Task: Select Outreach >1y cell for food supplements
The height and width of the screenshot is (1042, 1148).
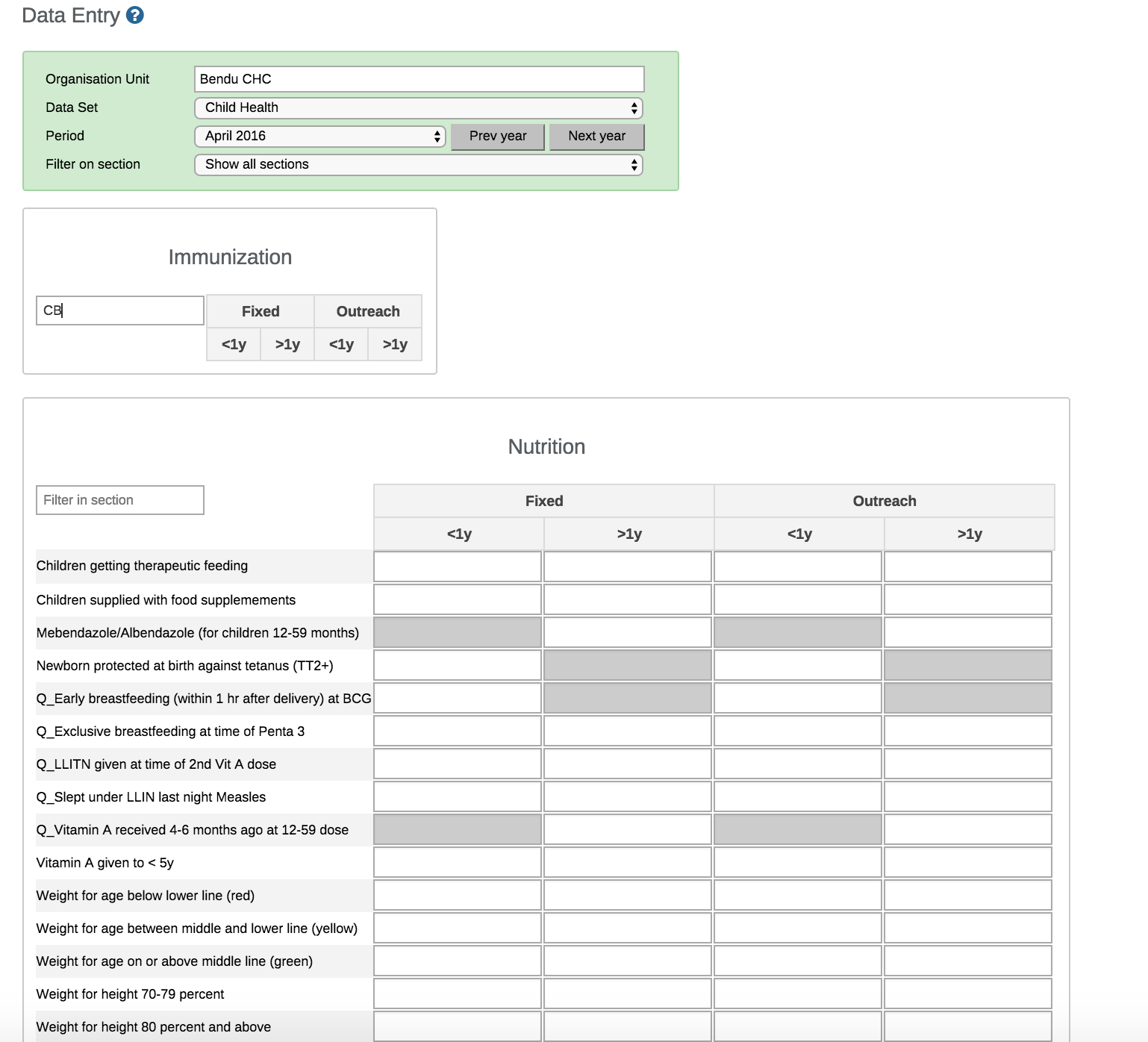Action: click(x=968, y=599)
